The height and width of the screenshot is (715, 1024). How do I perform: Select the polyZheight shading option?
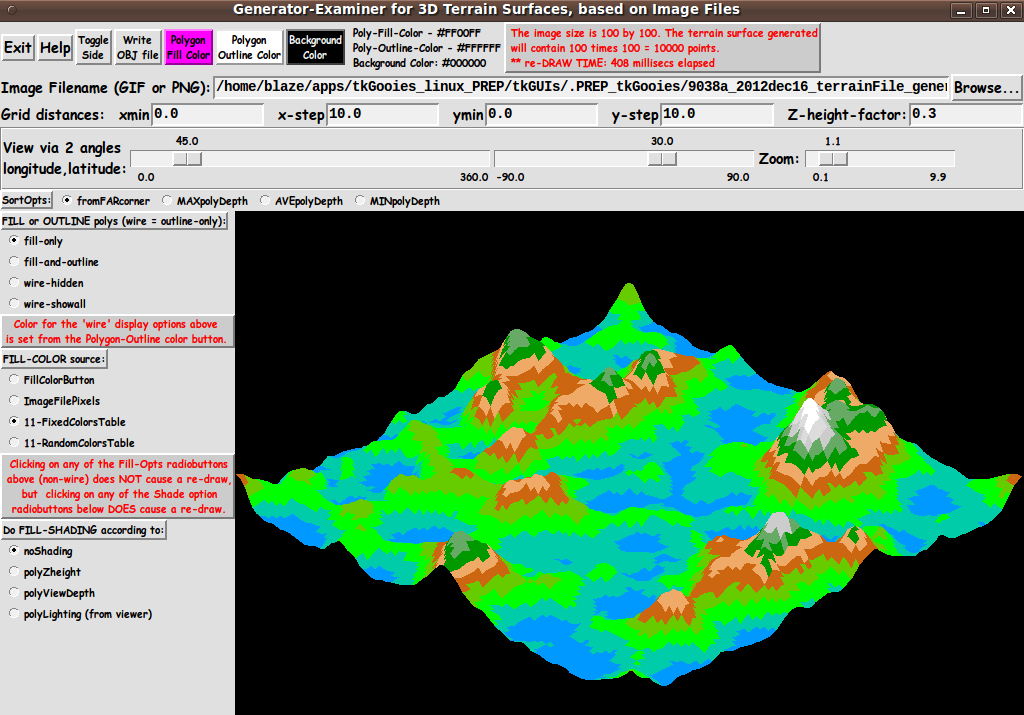(45, 572)
